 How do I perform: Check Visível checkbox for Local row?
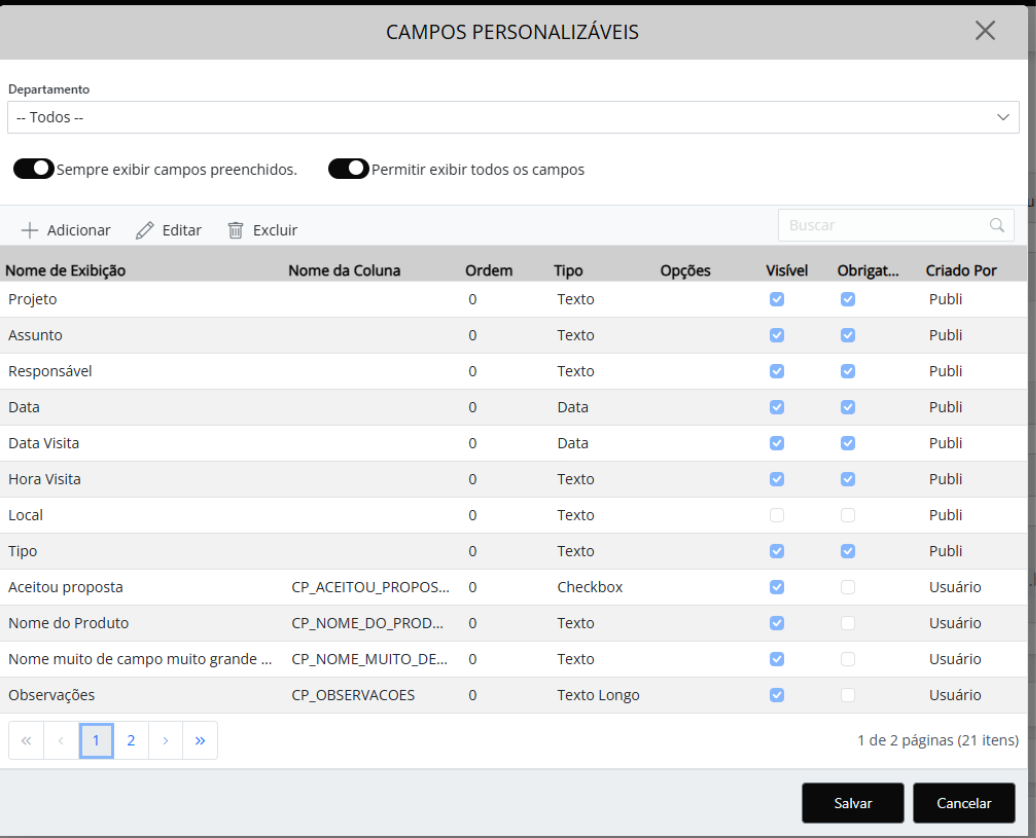click(x=777, y=515)
